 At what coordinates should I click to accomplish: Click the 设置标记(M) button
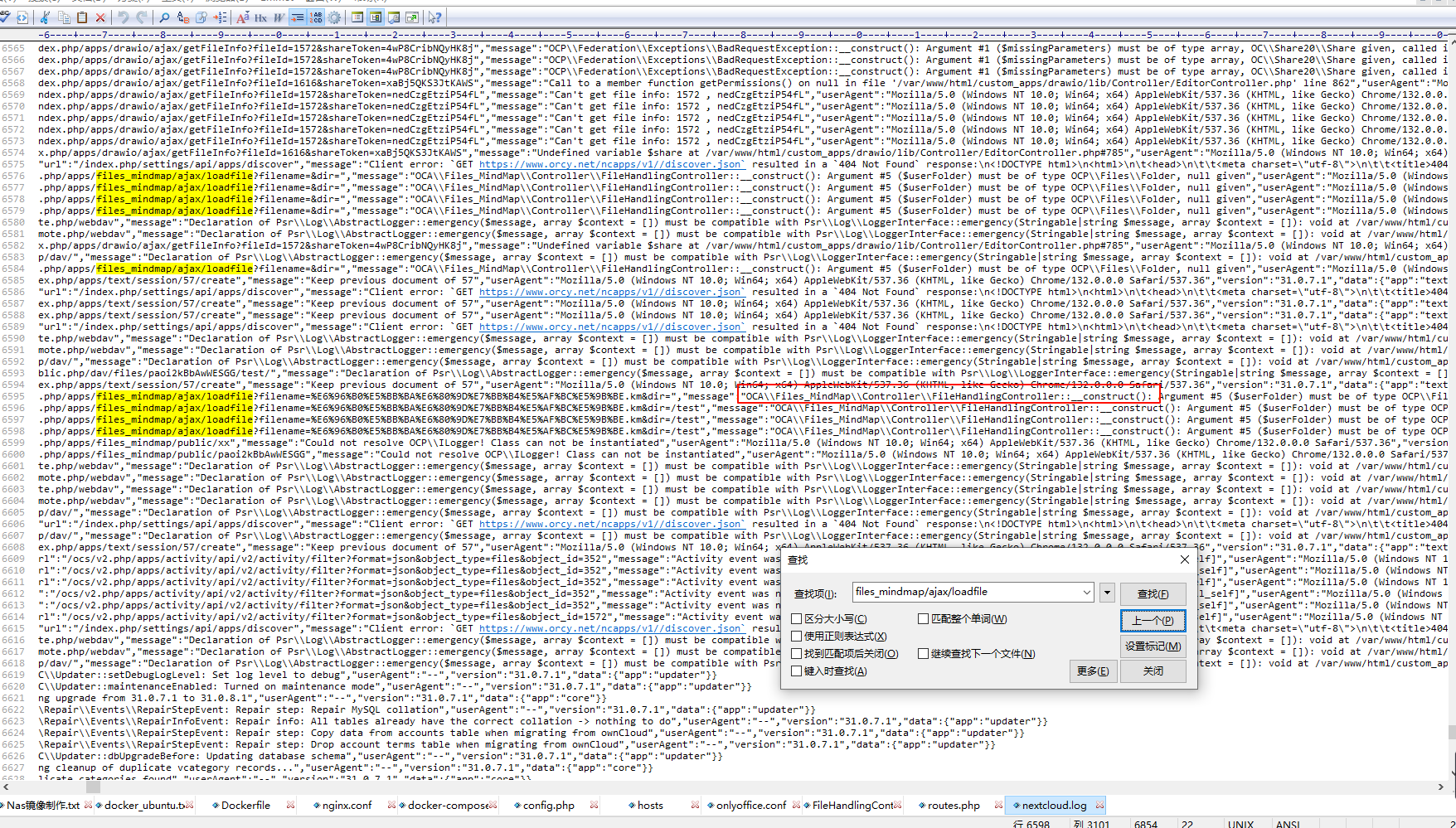point(1153,646)
